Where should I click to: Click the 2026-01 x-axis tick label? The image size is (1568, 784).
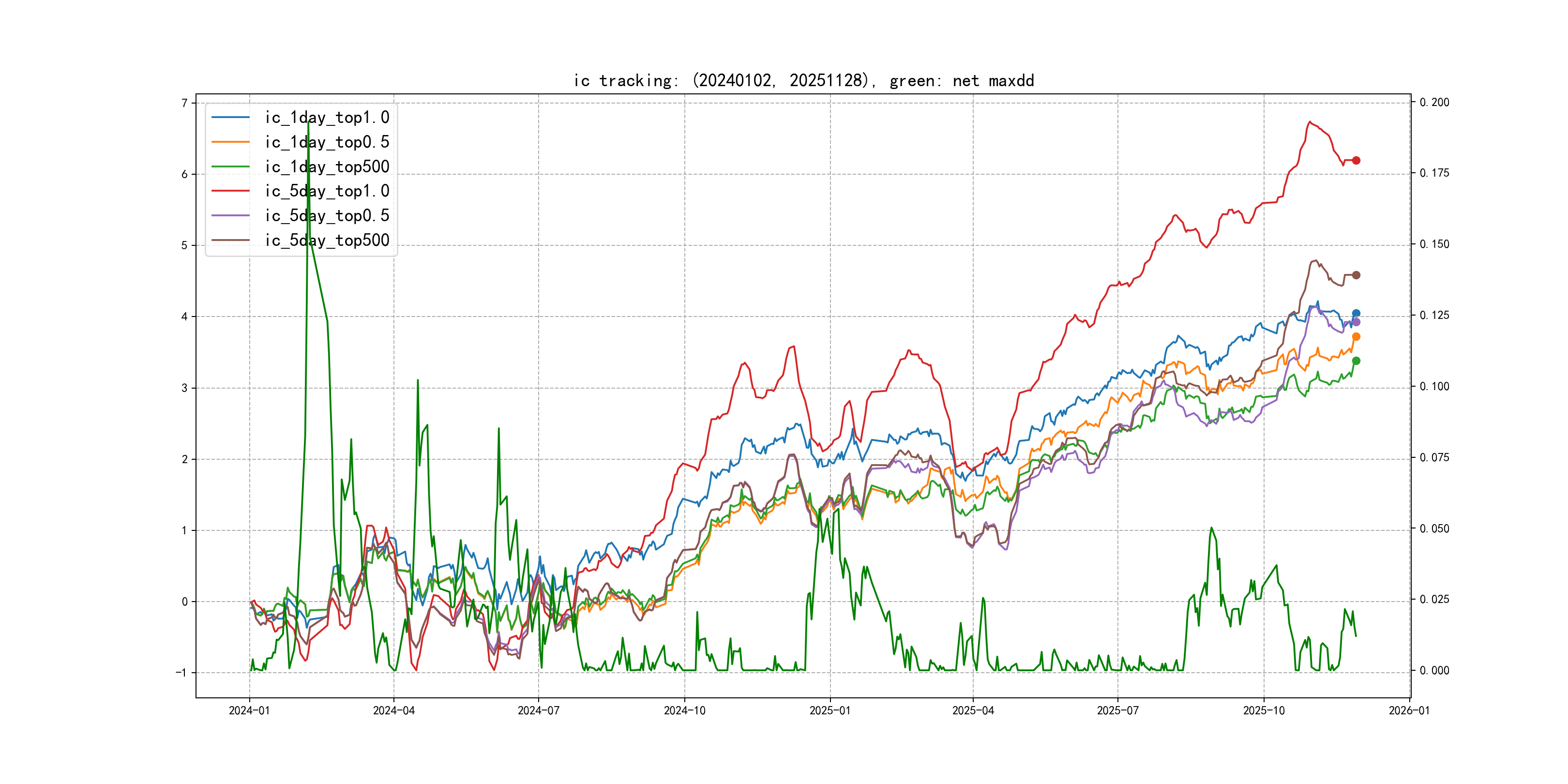(x=1409, y=710)
